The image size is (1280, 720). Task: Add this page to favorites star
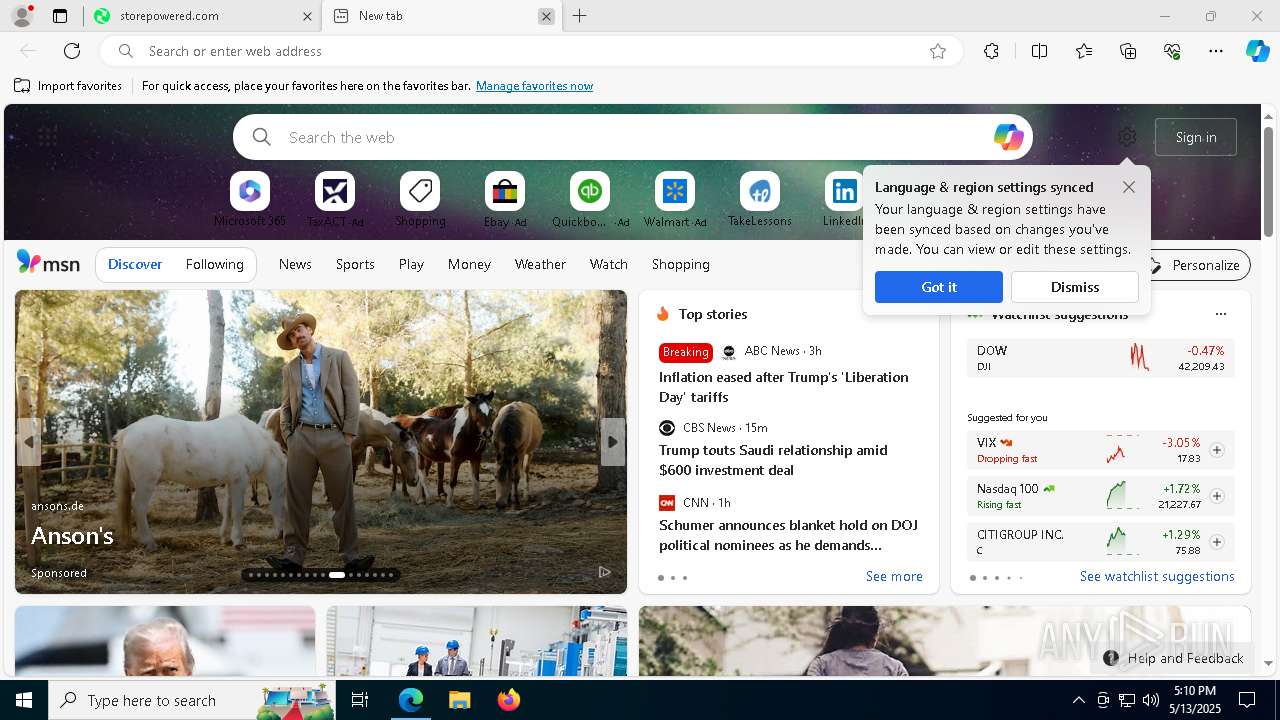pyautogui.click(x=938, y=51)
